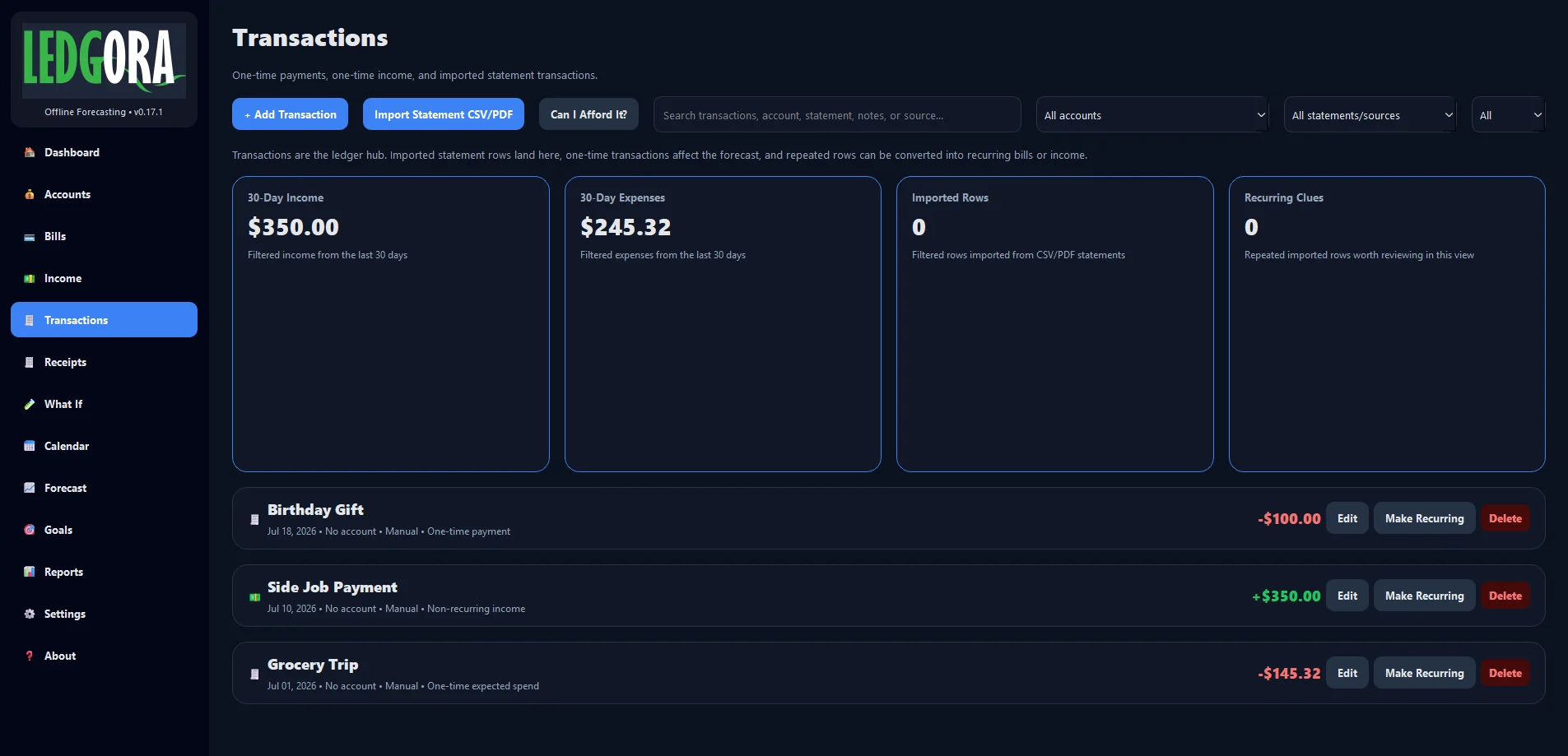Edit the Grocery Trip transaction
The image size is (1568, 756).
tap(1347, 673)
